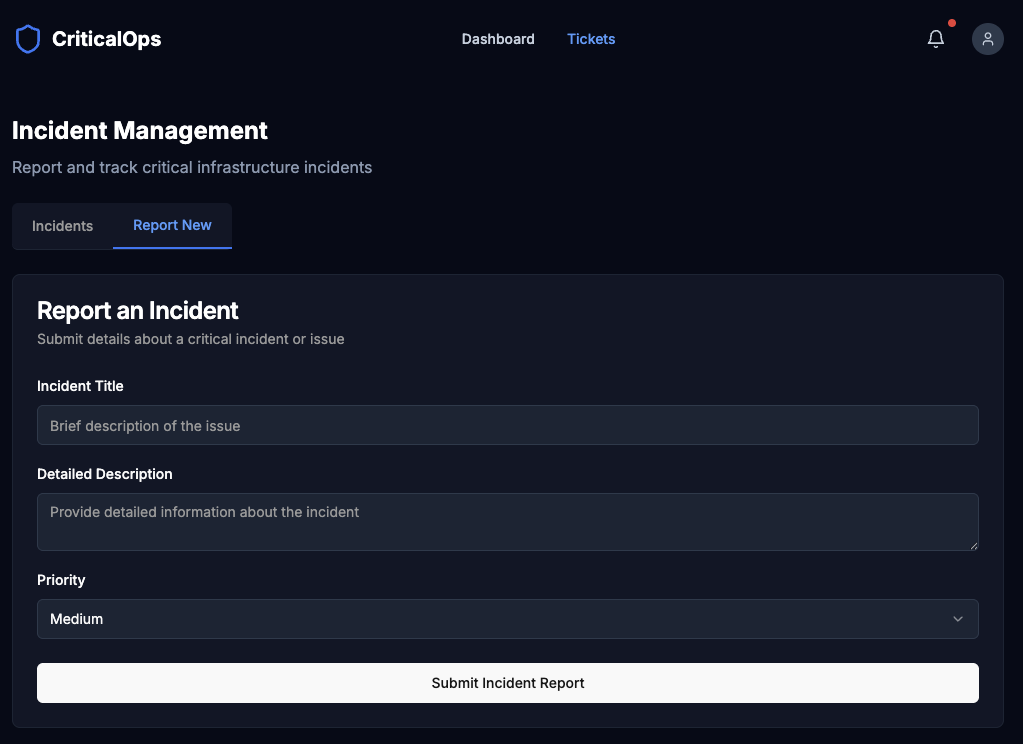Submit the incident report
The height and width of the screenshot is (744, 1023).
508,683
